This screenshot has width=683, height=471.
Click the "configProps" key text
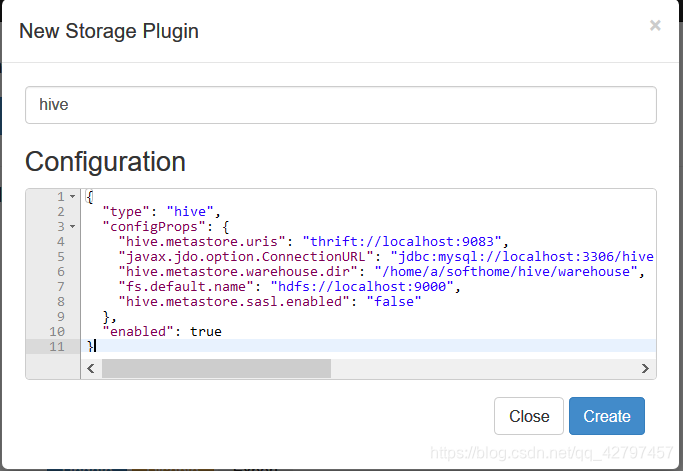click(x=154, y=227)
